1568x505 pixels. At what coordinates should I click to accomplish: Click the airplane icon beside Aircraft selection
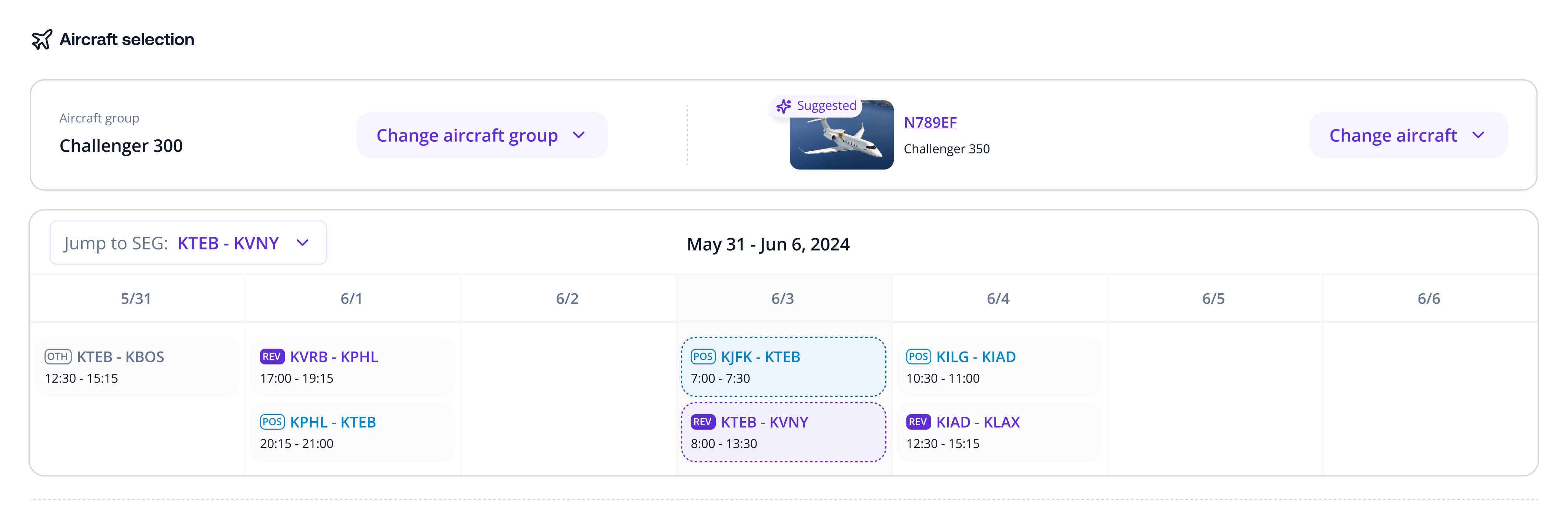[x=42, y=40]
